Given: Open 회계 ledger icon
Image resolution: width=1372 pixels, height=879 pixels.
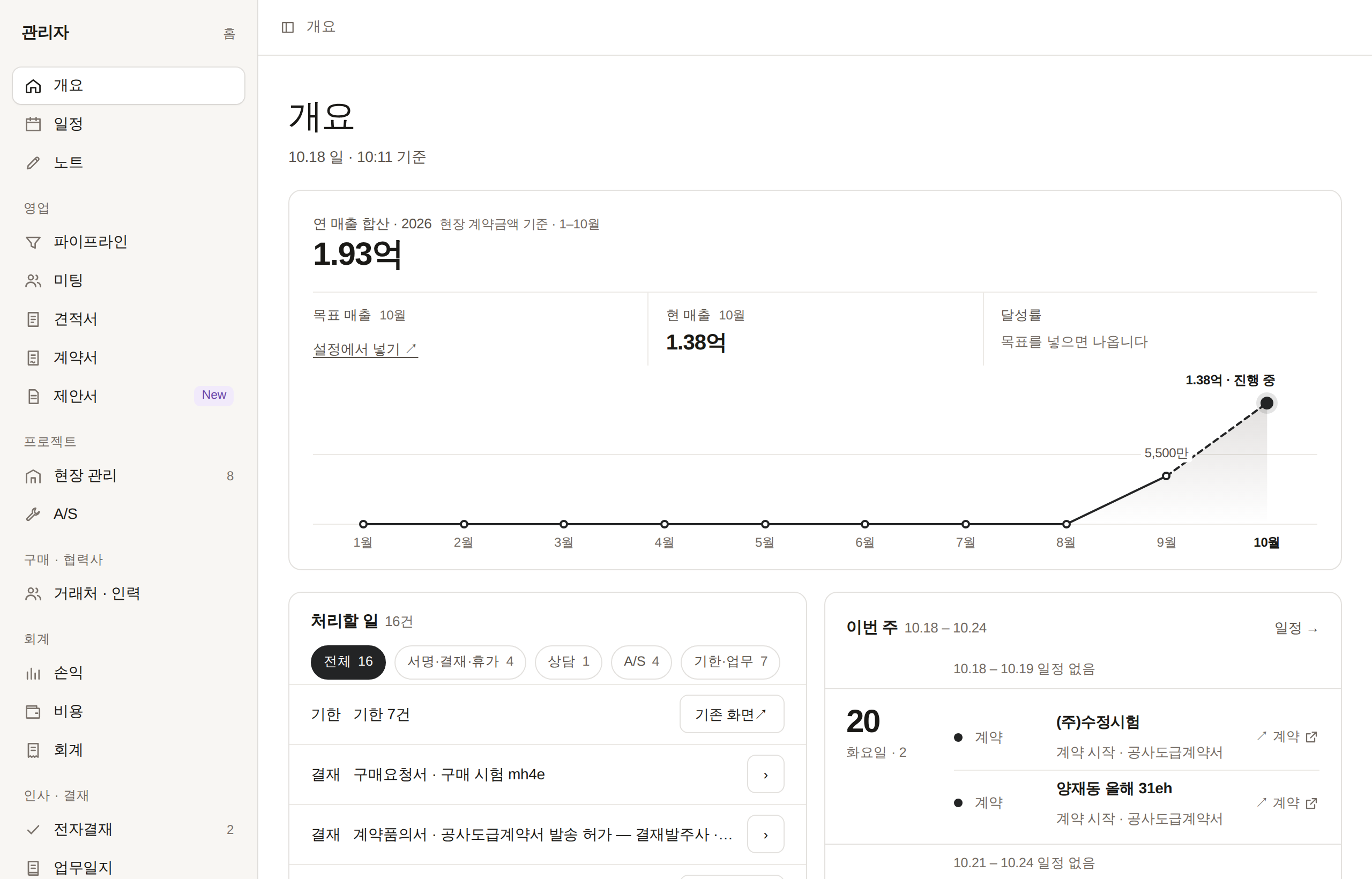Looking at the screenshot, I should pyautogui.click(x=33, y=750).
